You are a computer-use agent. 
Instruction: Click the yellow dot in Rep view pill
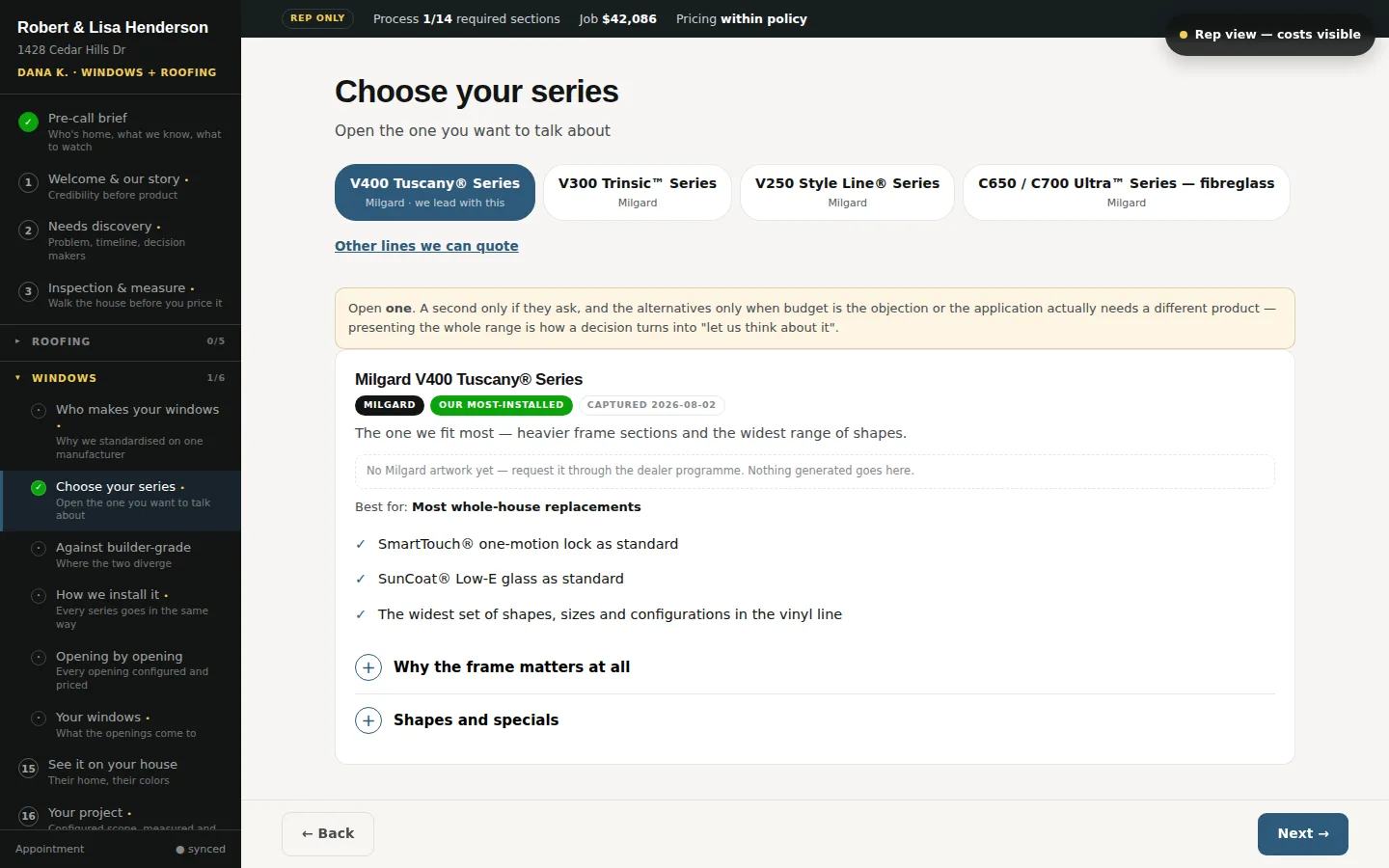click(1184, 35)
